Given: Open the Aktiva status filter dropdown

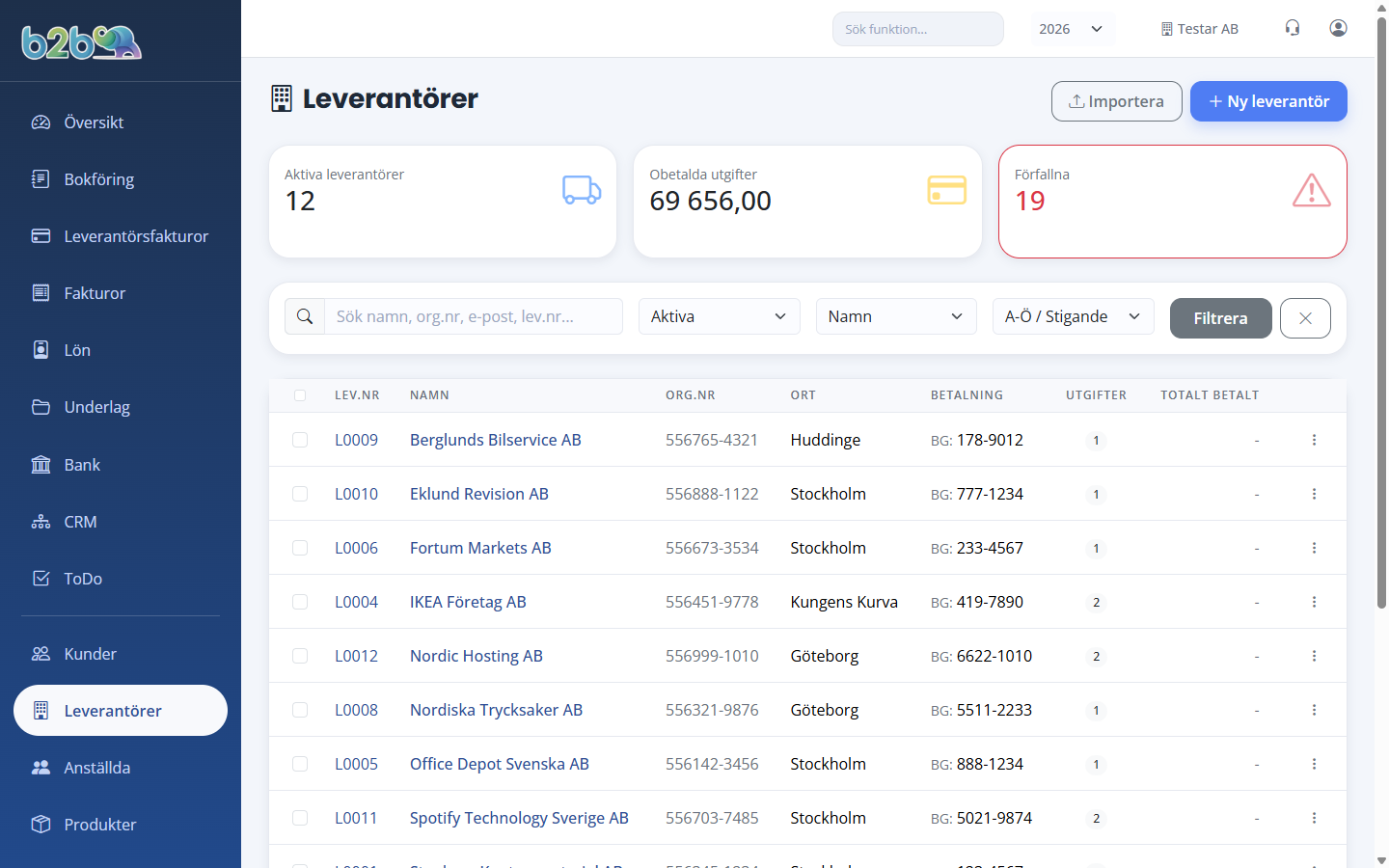Looking at the screenshot, I should [720, 316].
